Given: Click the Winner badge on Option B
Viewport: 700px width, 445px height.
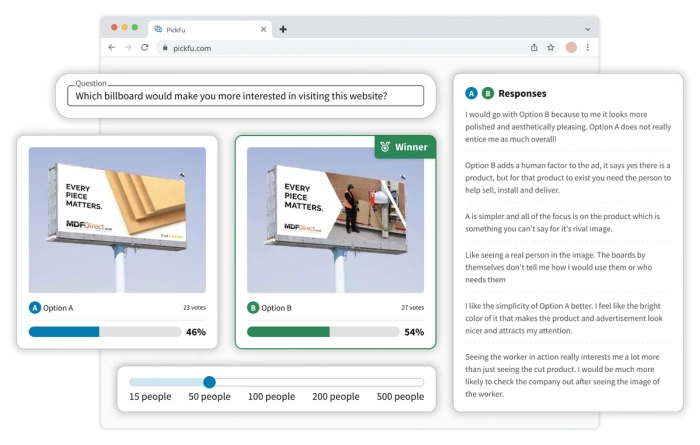Looking at the screenshot, I should point(405,147).
